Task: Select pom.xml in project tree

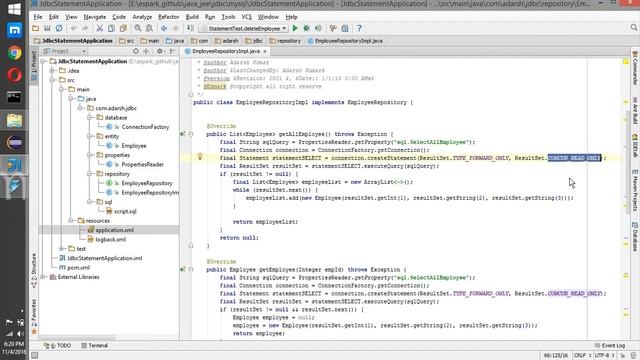Action: click(78, 268)
